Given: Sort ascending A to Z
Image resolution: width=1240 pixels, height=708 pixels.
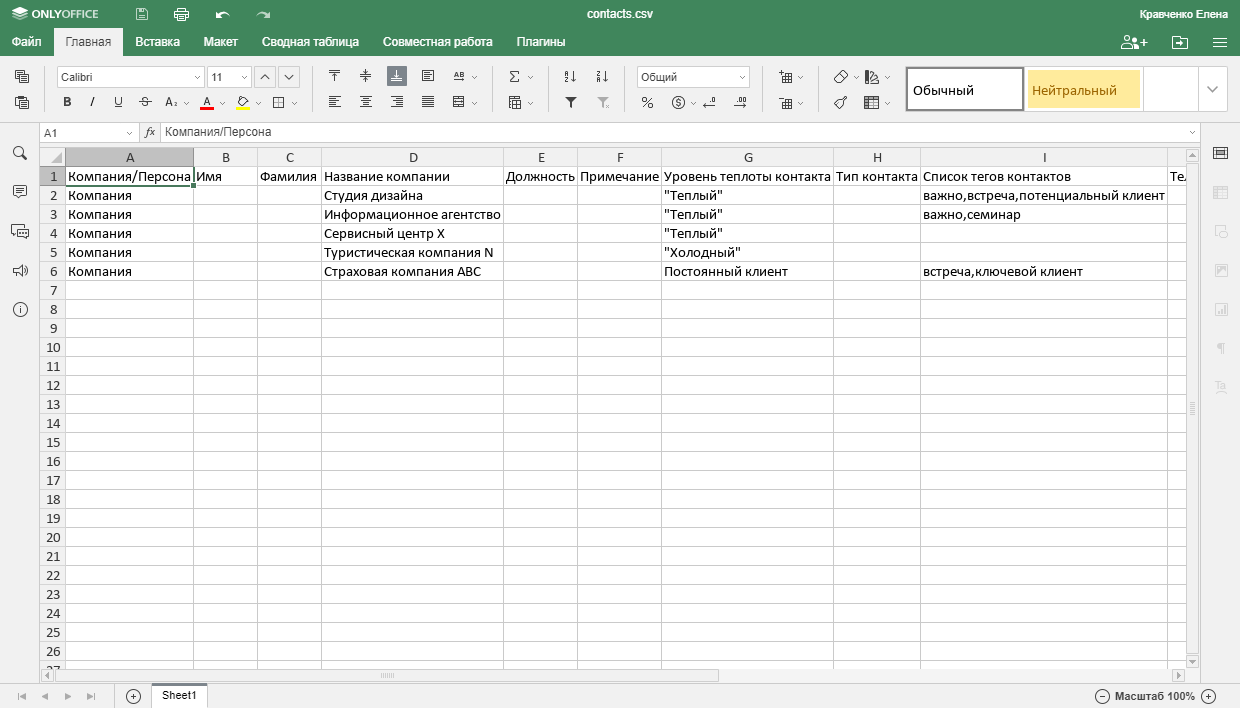Looking at the screenshot, I should click(570, 76).
